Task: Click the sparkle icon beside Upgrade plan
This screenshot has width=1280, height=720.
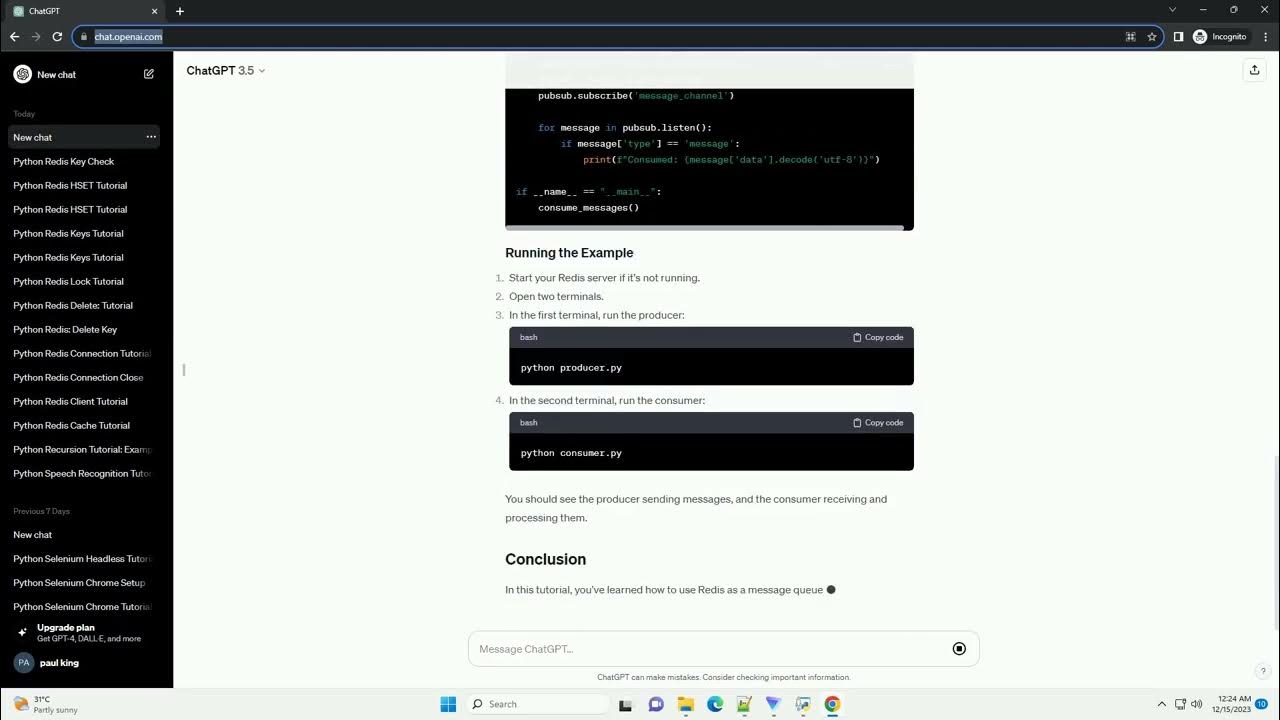Action: pyautogui.click(x=22, y=632)
